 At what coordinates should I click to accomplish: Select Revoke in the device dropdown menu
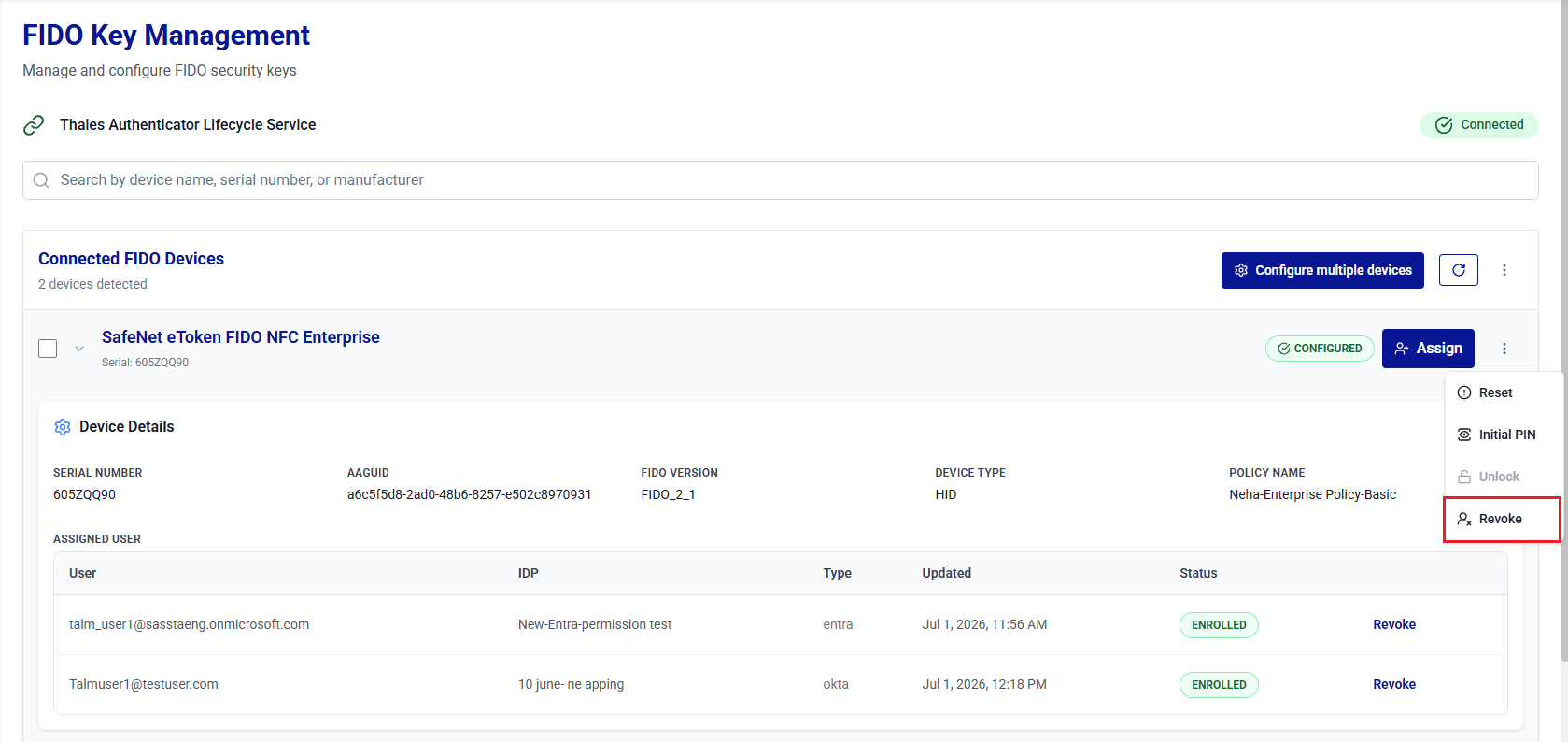[1502, 519]
